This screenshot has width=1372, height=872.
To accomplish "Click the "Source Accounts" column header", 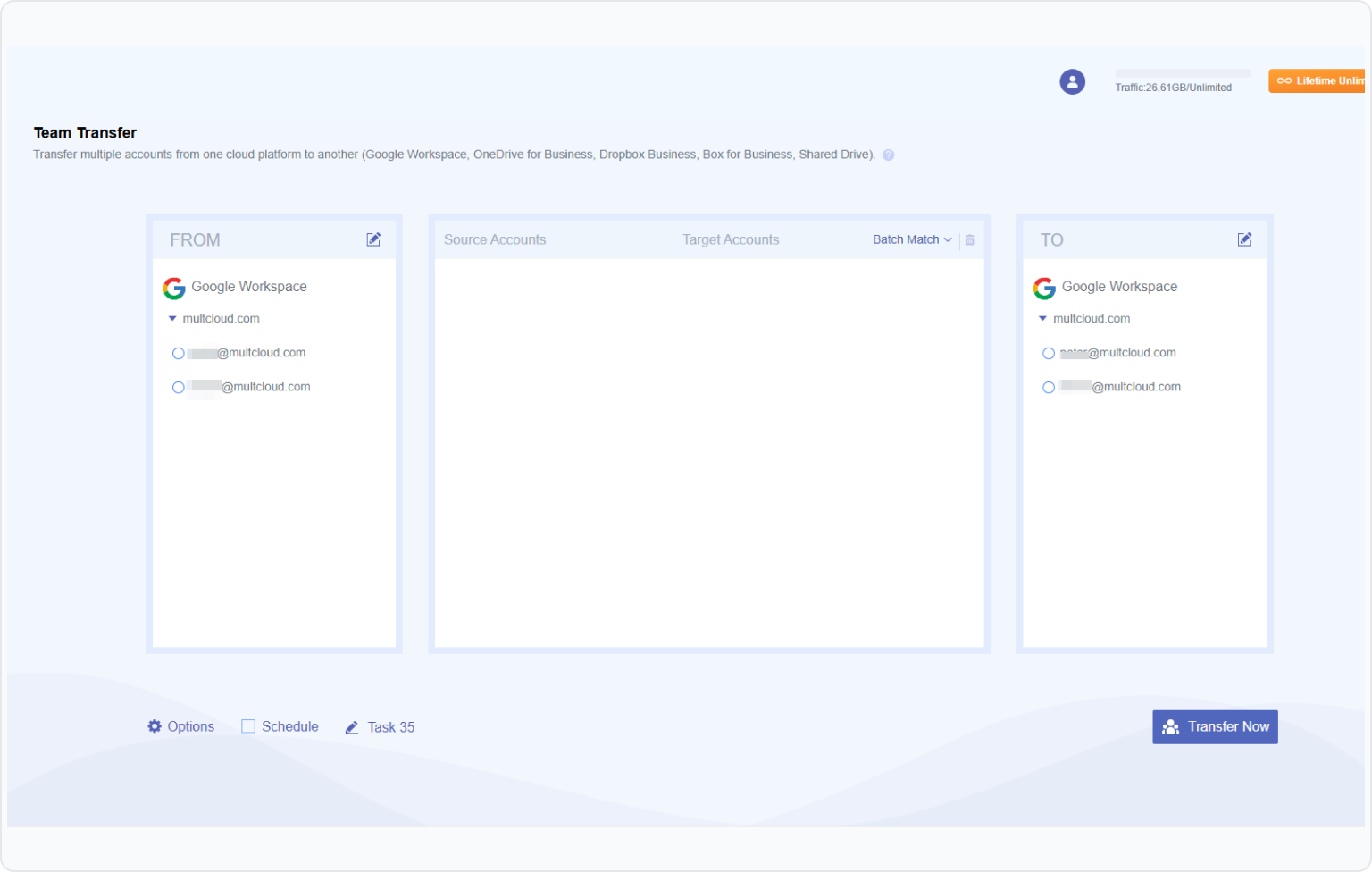I will [x=495, y=239].
